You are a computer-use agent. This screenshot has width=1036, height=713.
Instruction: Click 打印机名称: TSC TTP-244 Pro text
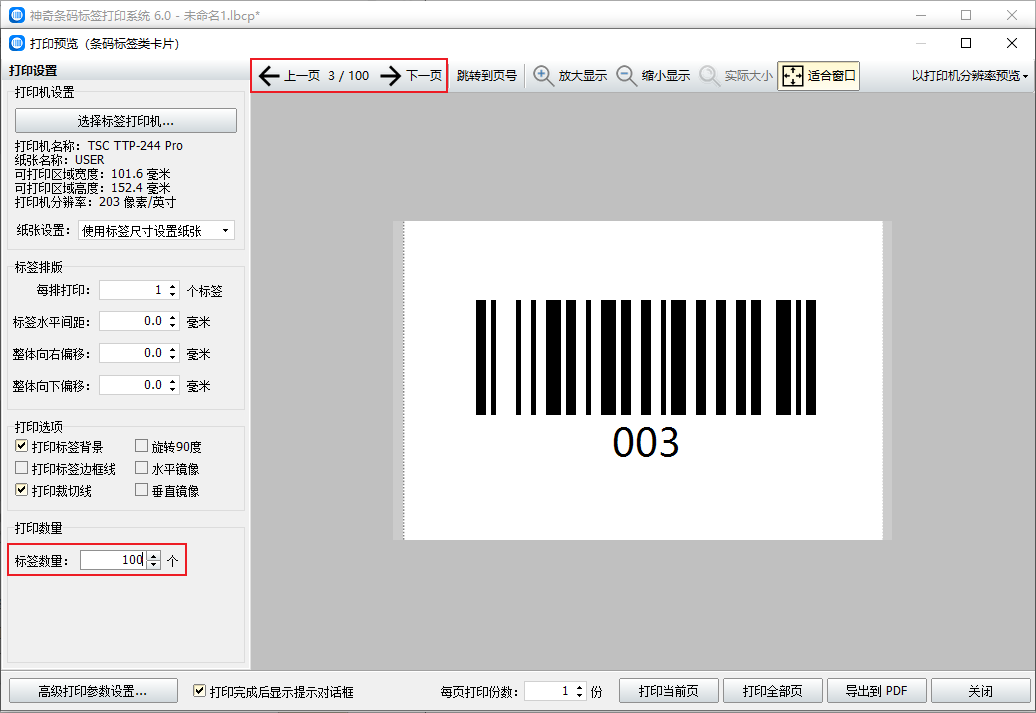99,145
